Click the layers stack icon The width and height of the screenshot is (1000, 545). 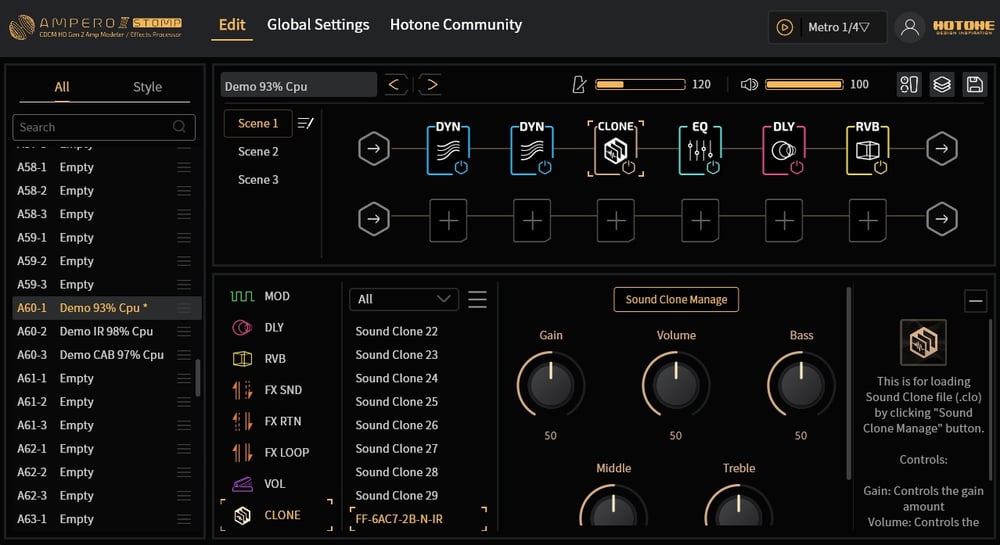(x=942, y=84)
